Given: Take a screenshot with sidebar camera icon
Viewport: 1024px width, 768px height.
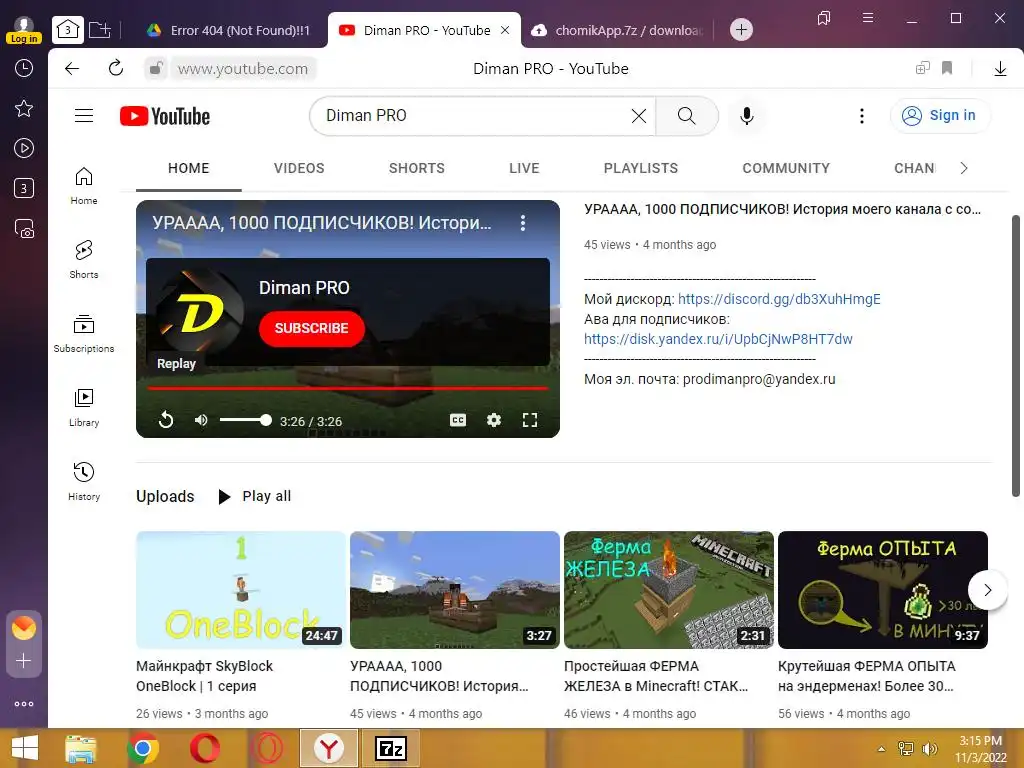Looking at the screenshot, I should click(x=24, y=229).
